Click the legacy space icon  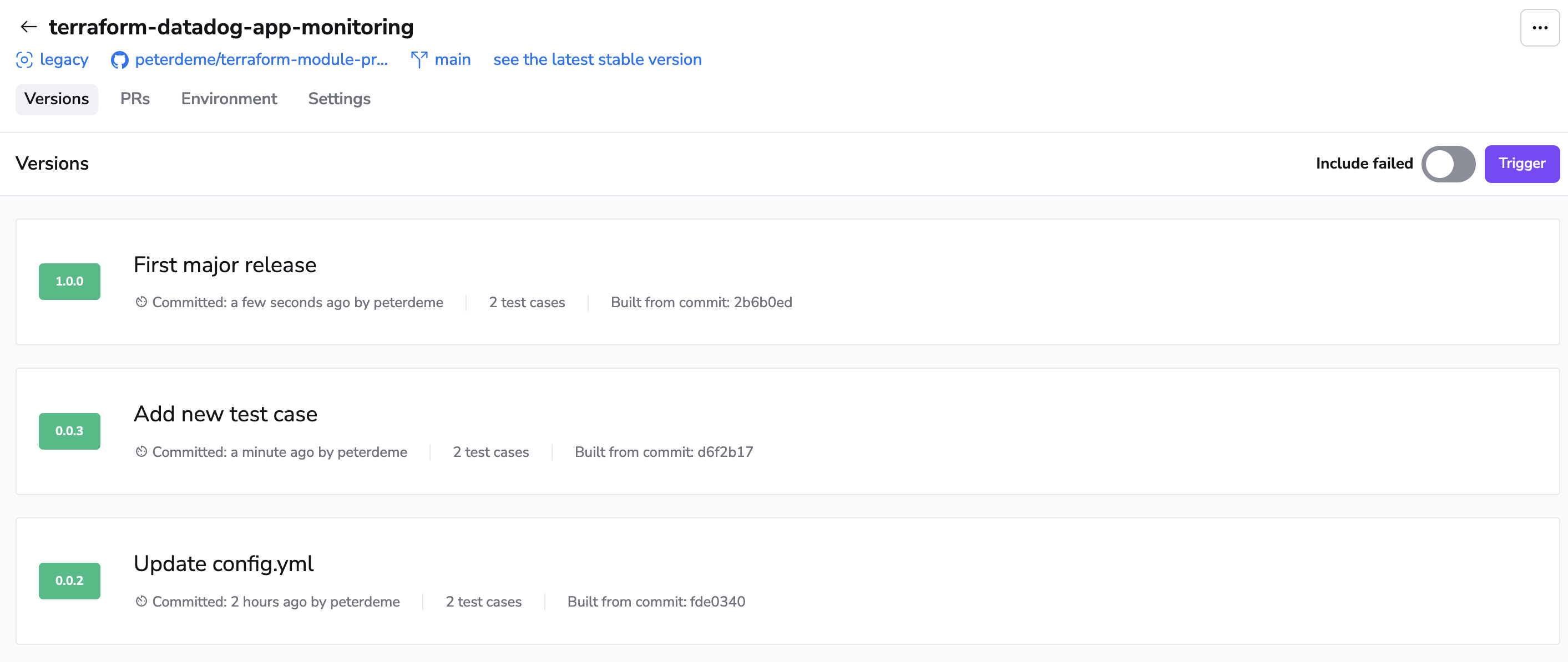[x=24, y=60]
